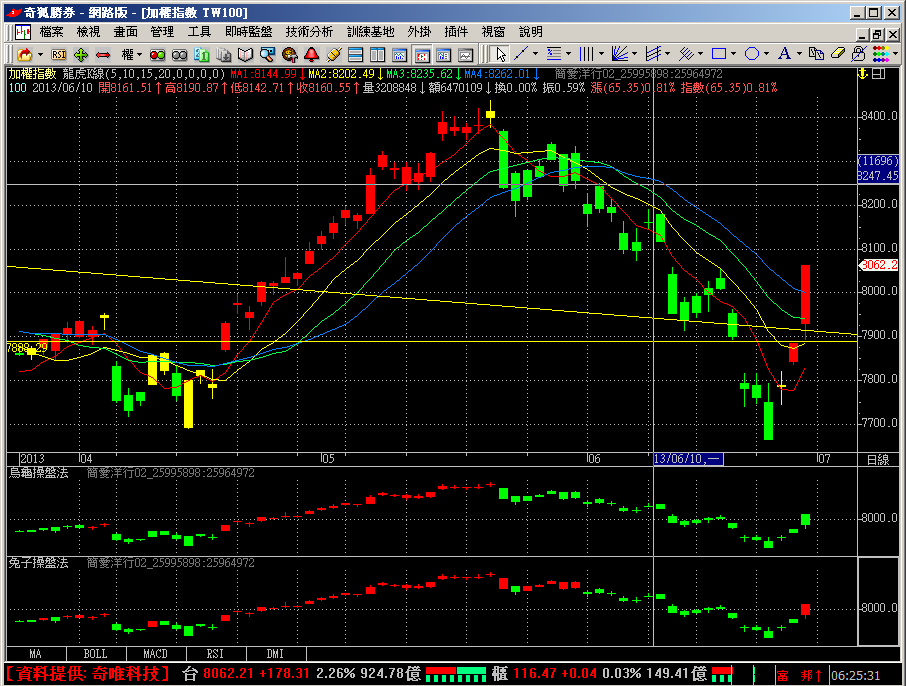Select the rectangle drawing tool

point(719,54)
